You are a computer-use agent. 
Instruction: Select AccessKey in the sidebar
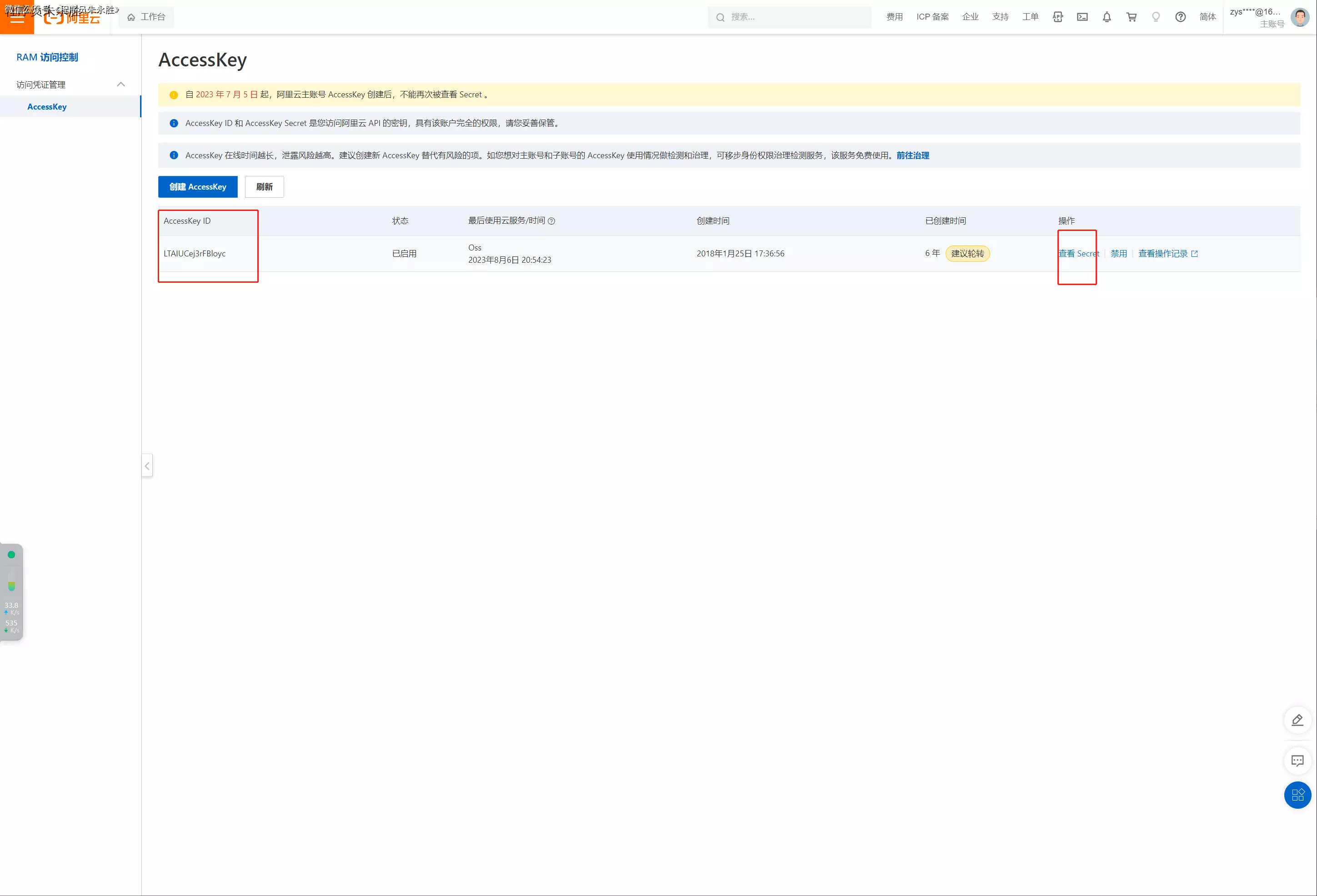47,106
